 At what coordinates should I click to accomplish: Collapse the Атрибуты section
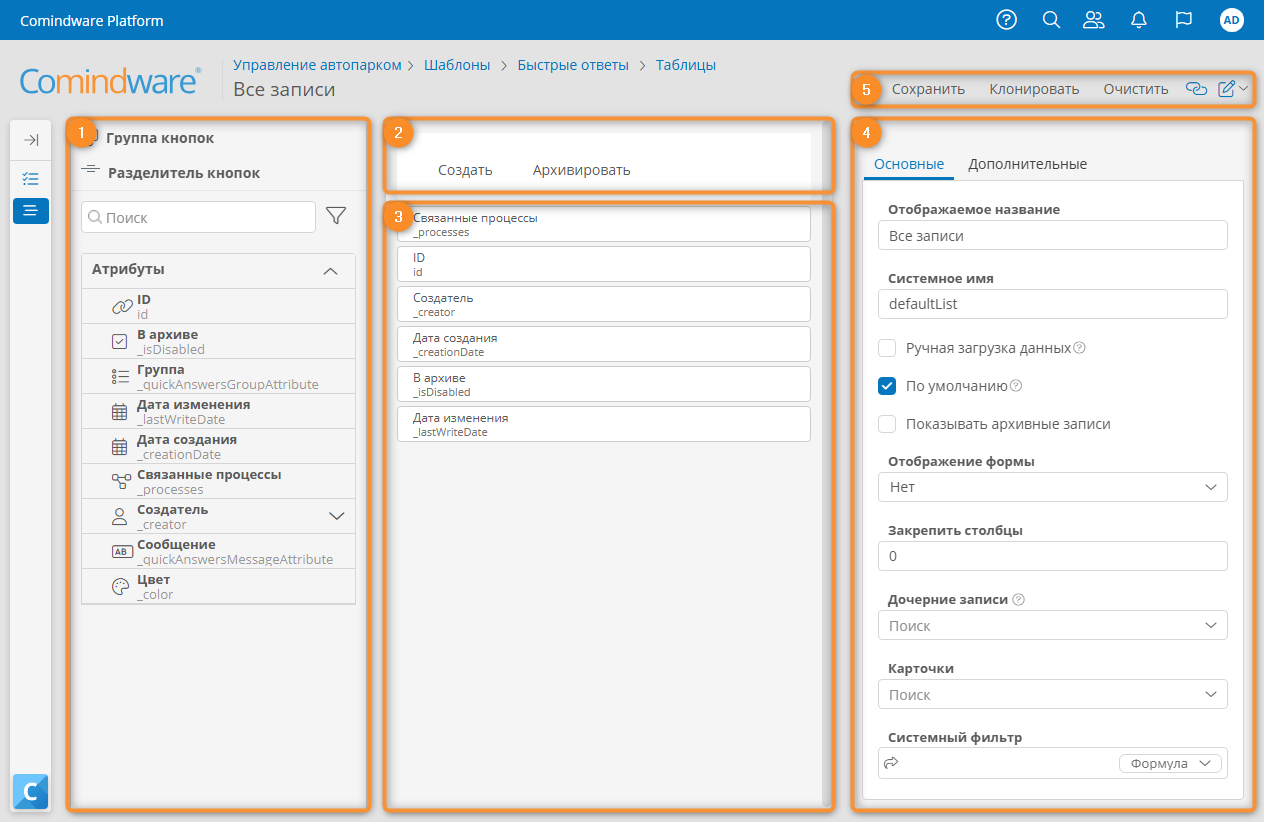tap(331, 270)
